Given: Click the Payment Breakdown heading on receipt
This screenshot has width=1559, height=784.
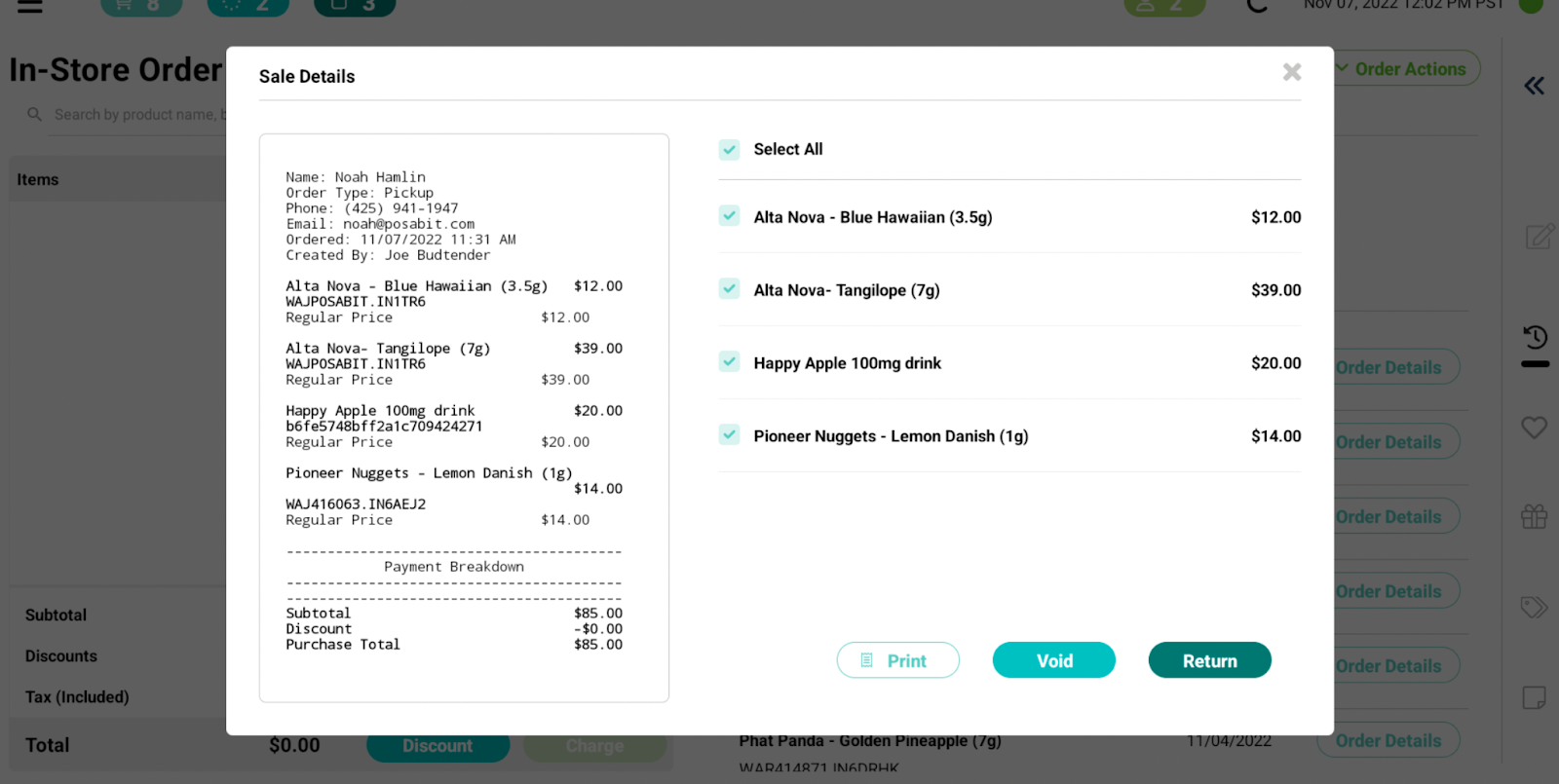Looking at the screenshot, I should coord(454,567).
